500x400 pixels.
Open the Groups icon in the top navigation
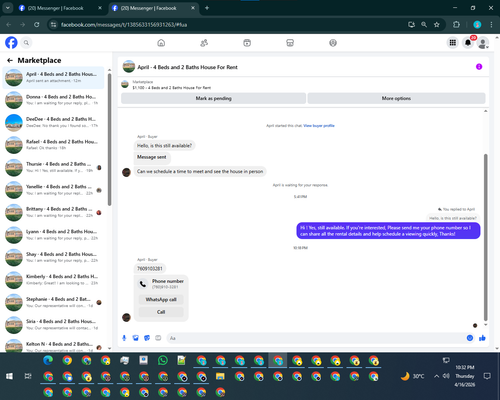[x=333, y=43]
